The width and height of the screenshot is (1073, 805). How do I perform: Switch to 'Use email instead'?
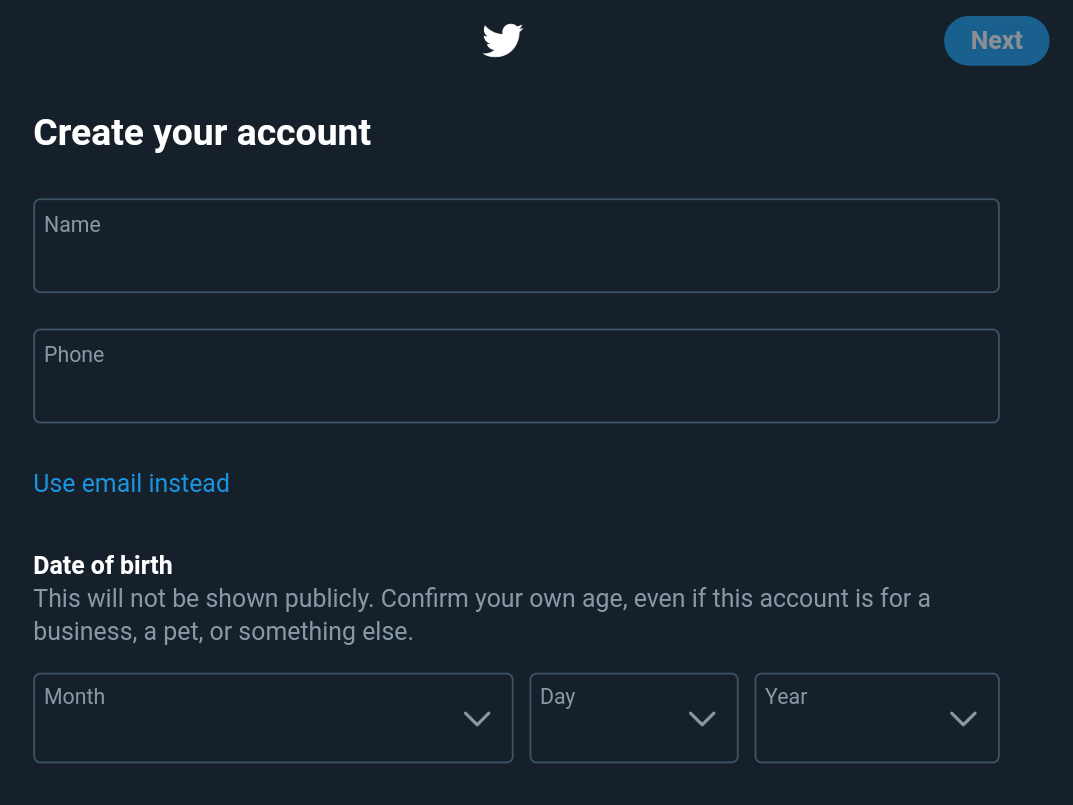[x=131, y=484]
